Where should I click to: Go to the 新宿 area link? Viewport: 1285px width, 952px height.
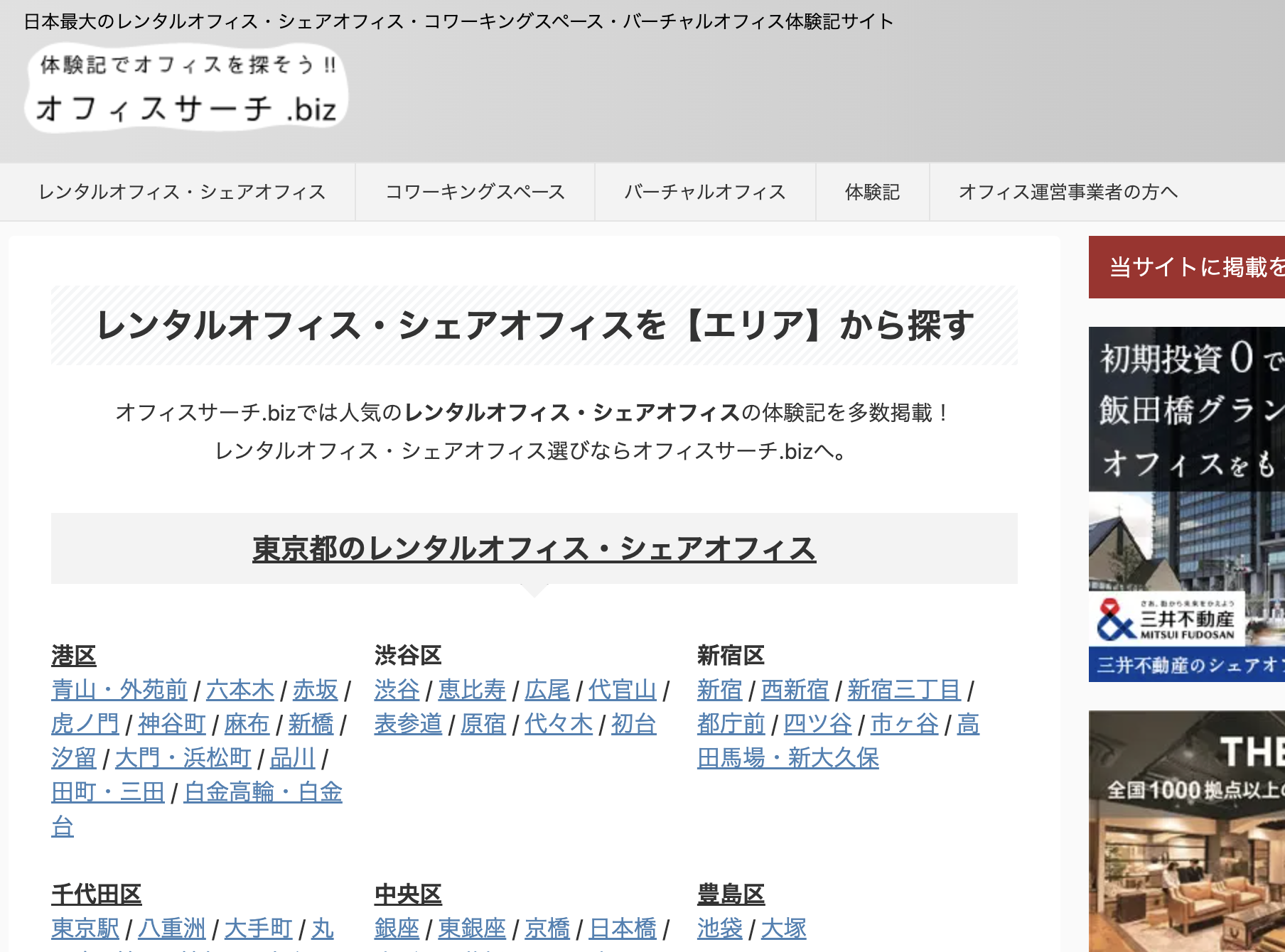(x=719, y=690)
